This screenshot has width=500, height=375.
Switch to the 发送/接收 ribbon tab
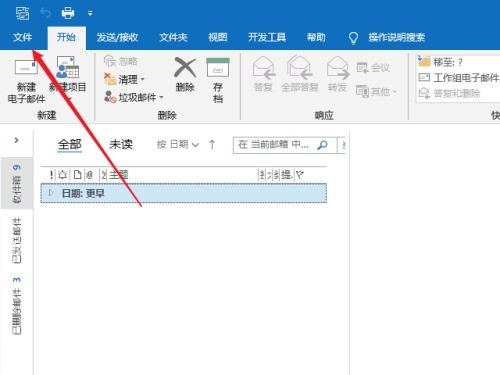117,37
